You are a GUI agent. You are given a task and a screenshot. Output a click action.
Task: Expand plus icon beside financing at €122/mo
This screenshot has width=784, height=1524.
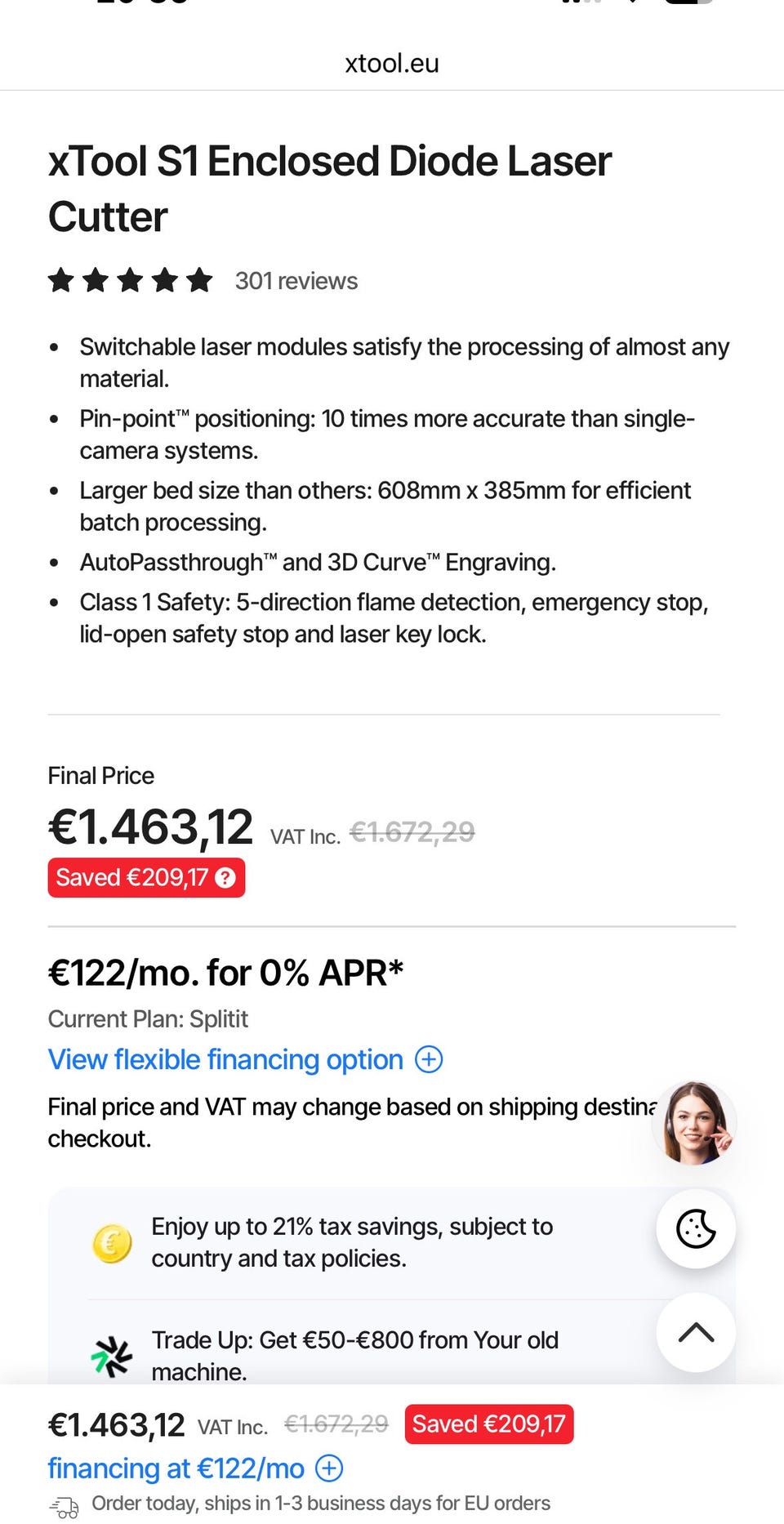point(329,1468)
